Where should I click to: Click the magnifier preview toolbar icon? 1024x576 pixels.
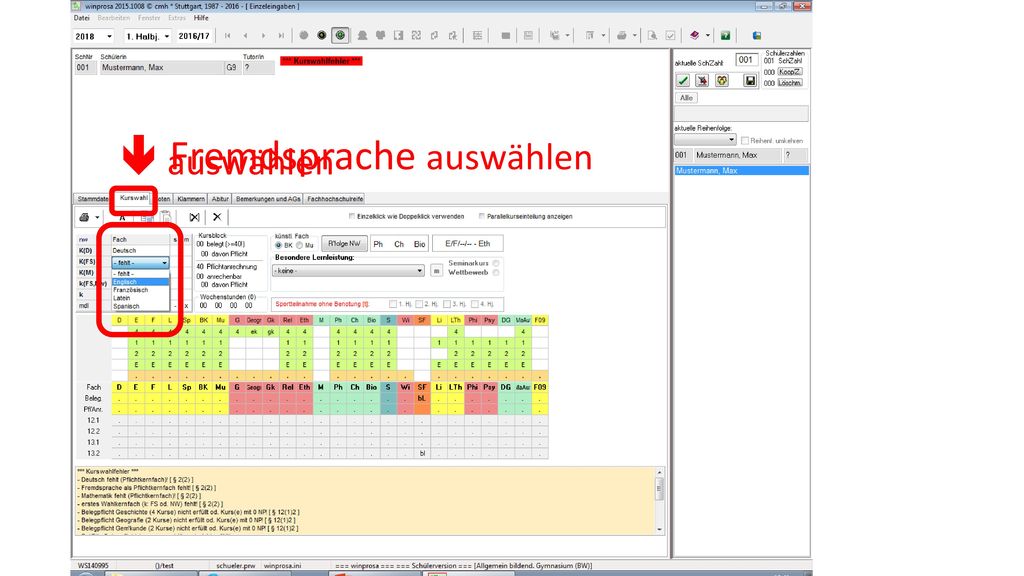tap(652, 35)
